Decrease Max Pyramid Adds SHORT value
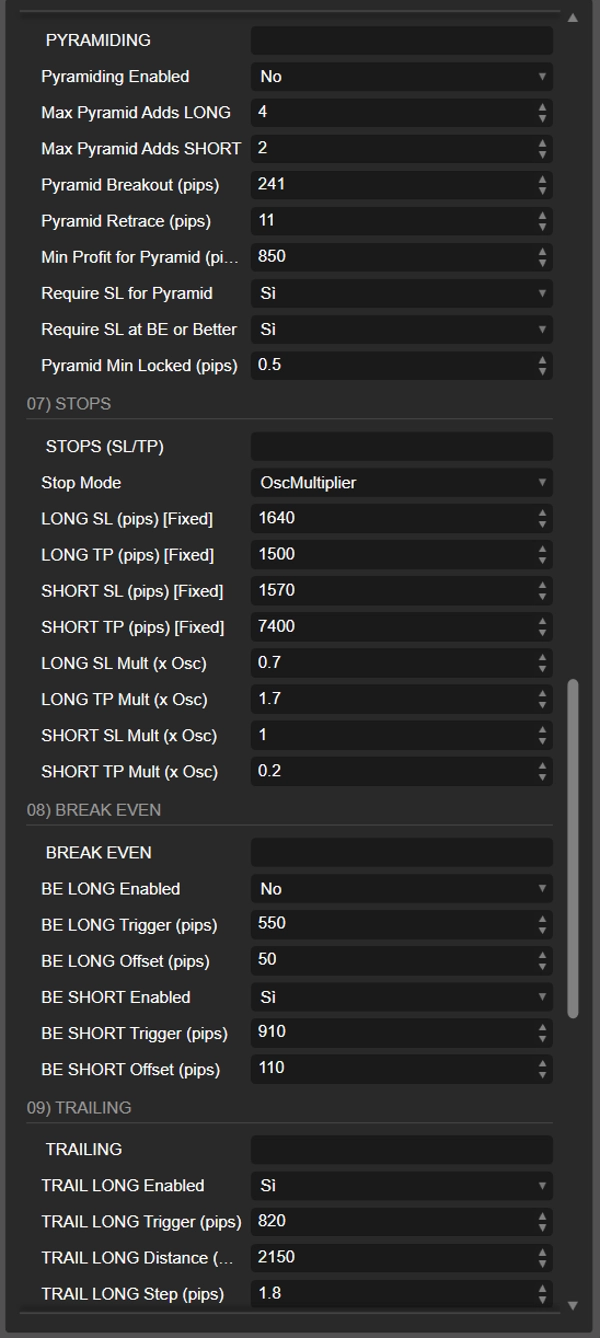This screenshot has height=1338, width=600. tap(542, 154)
